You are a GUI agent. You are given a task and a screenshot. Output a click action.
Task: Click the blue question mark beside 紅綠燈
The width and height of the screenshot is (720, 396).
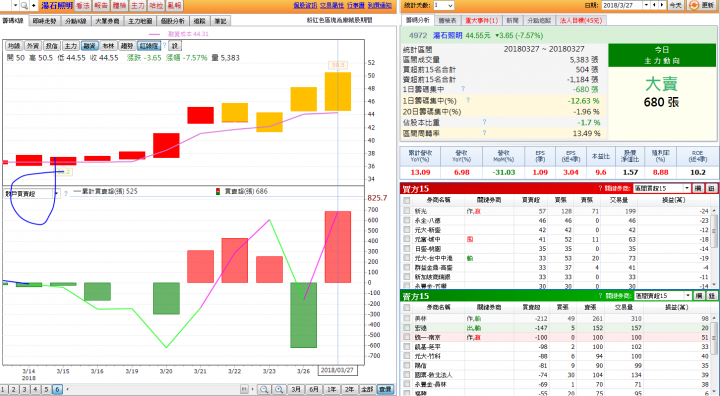[x=164, y=45]
